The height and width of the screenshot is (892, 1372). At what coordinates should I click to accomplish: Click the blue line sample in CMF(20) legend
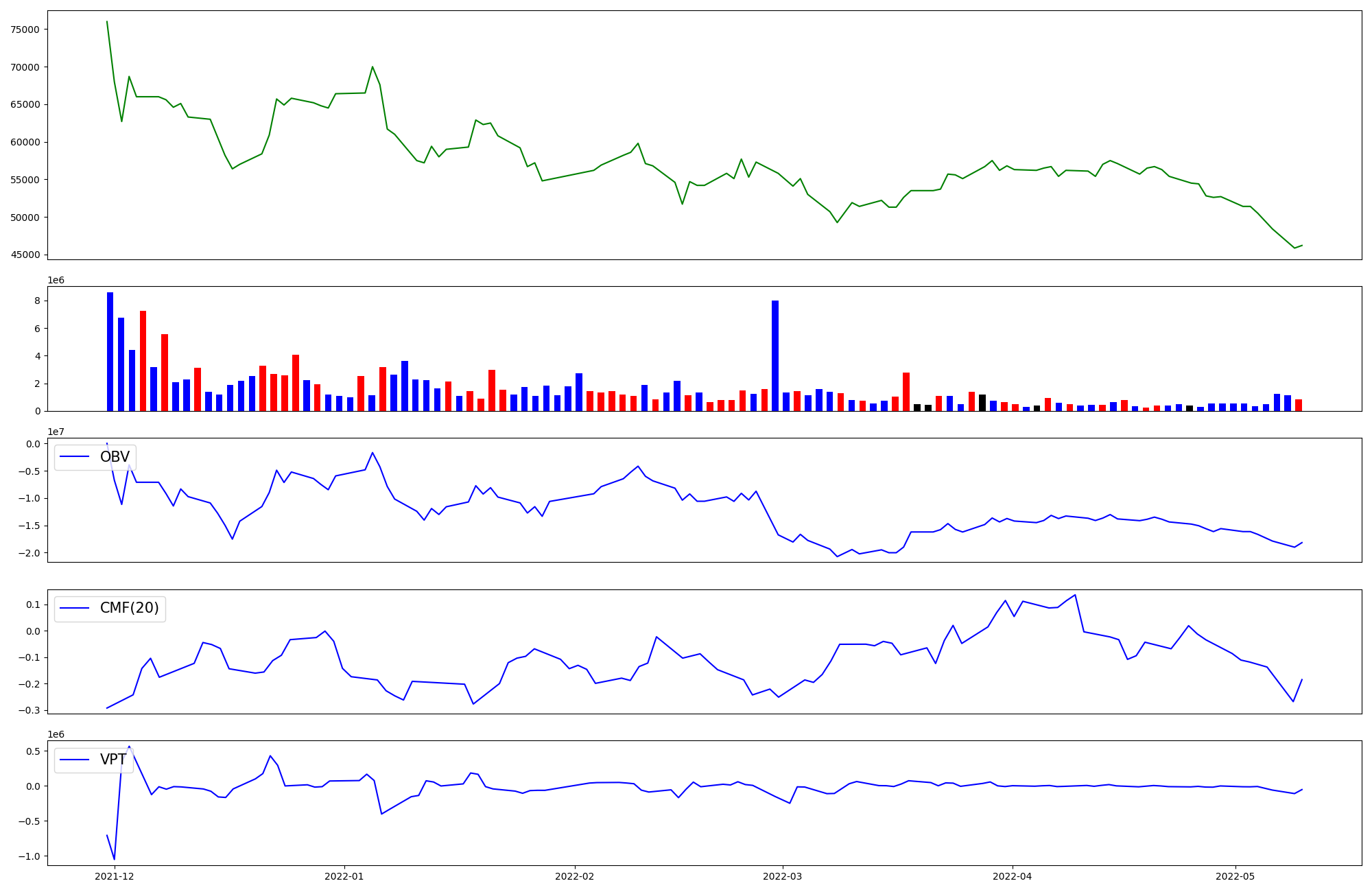coord(75,608)
